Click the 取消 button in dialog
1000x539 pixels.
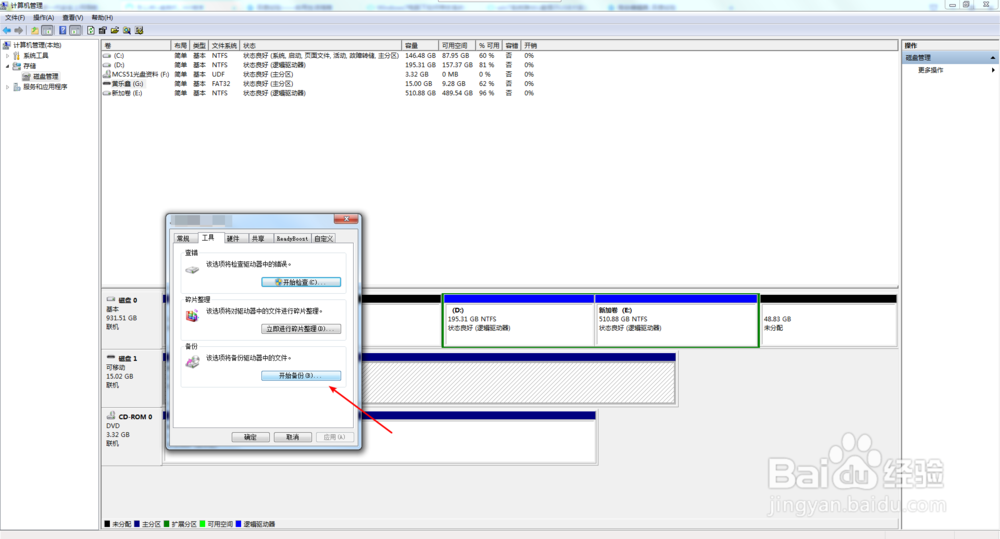(293, 437)
